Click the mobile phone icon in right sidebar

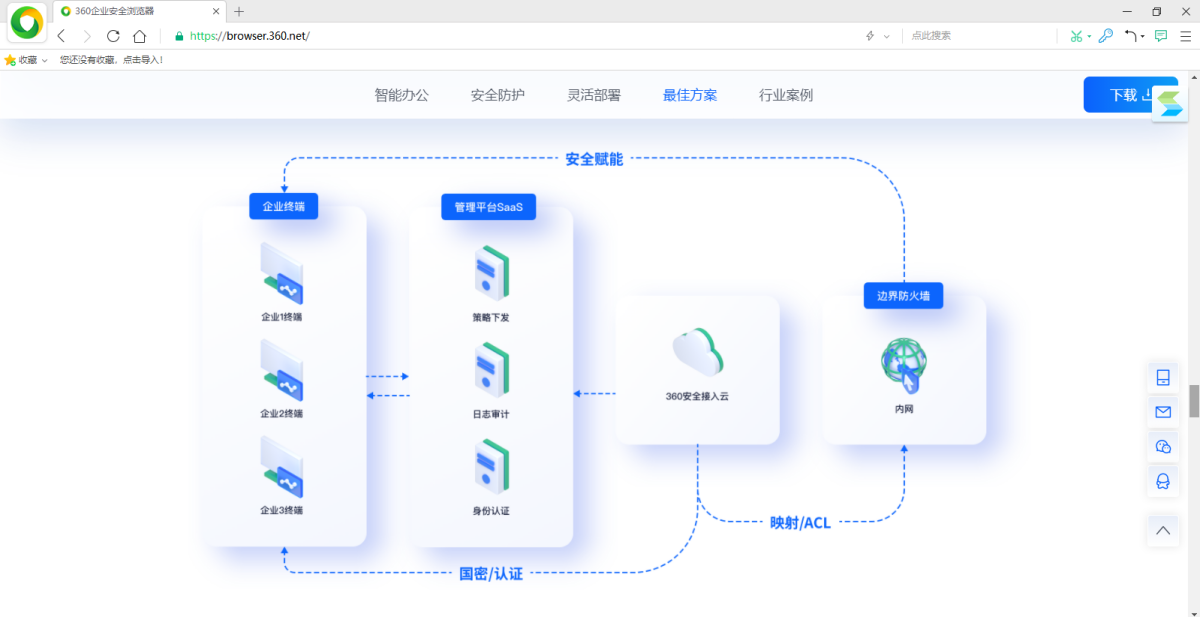point(1163,377)
